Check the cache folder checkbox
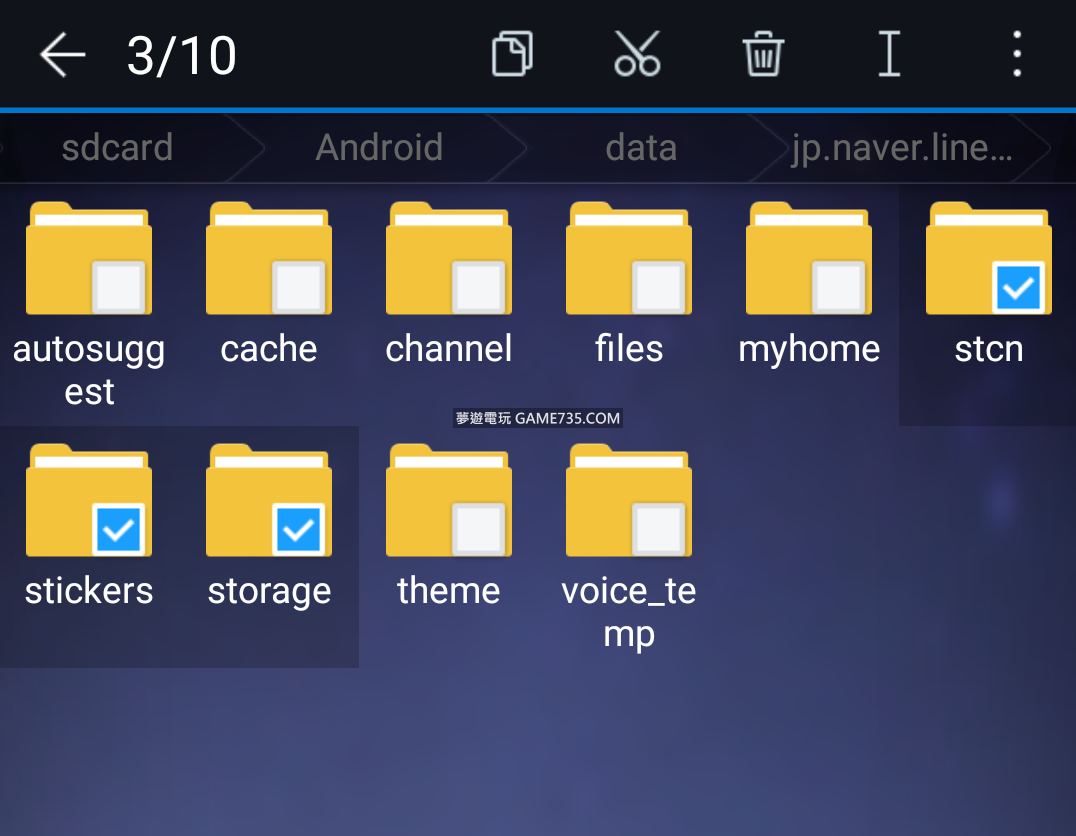Viewport: 1076px width, 836px height. coord(299,288)
